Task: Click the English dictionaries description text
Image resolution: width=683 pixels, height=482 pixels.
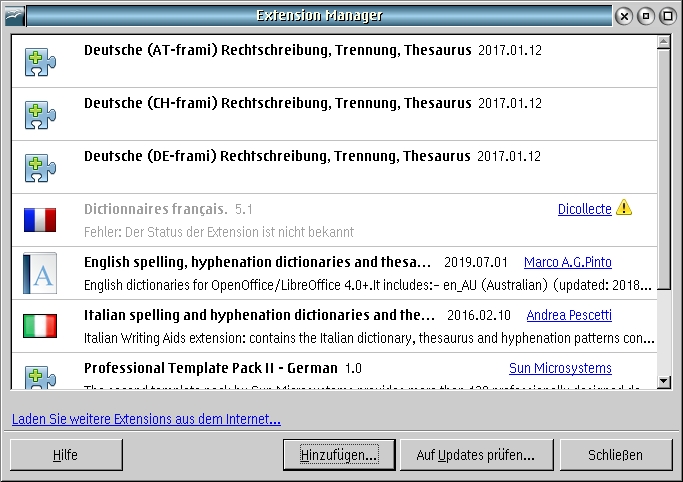Action: (368, 285)
